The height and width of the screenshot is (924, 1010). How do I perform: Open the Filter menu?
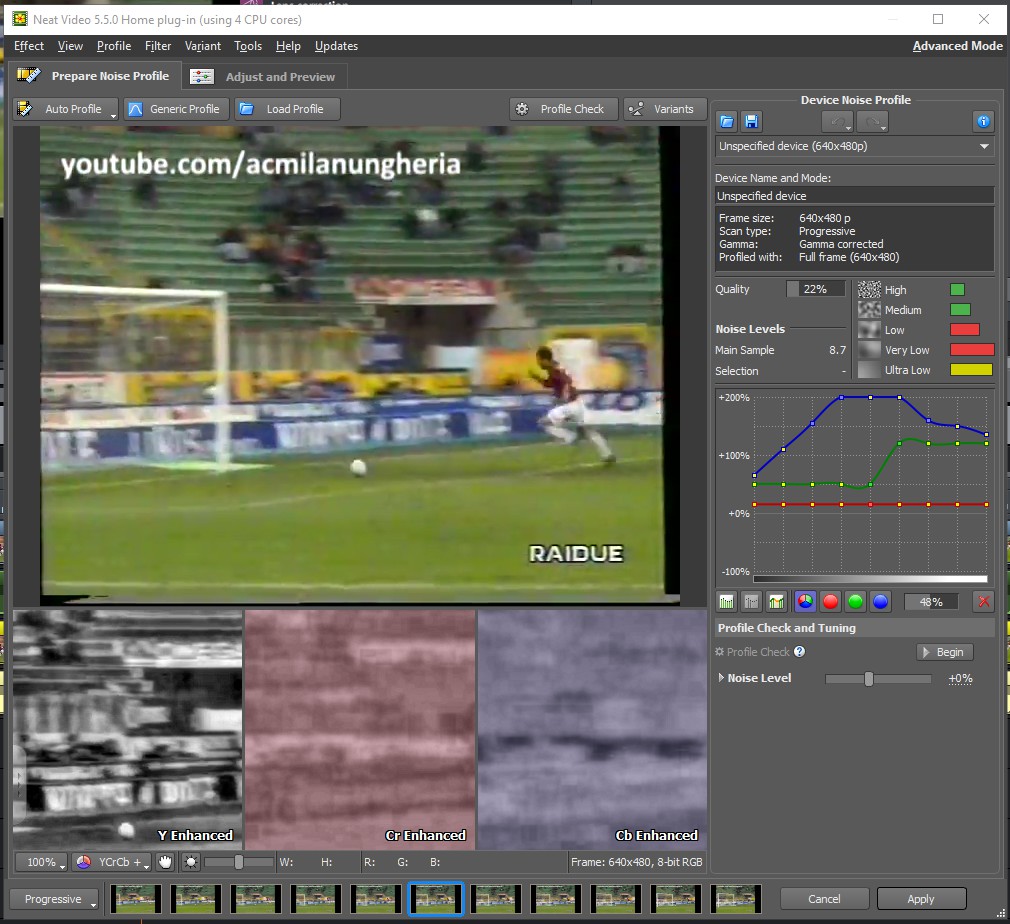pyautogui.click(x=158, y=46)
